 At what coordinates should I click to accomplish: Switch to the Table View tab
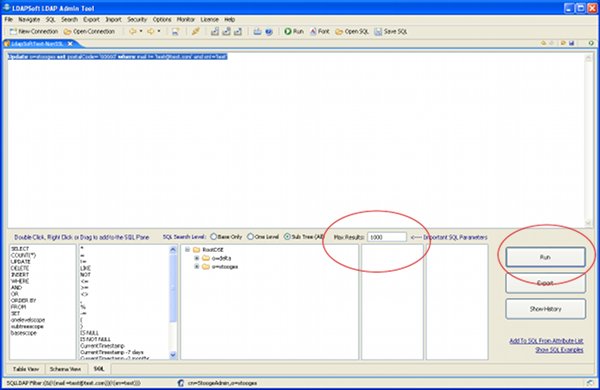tap(26, 369)
